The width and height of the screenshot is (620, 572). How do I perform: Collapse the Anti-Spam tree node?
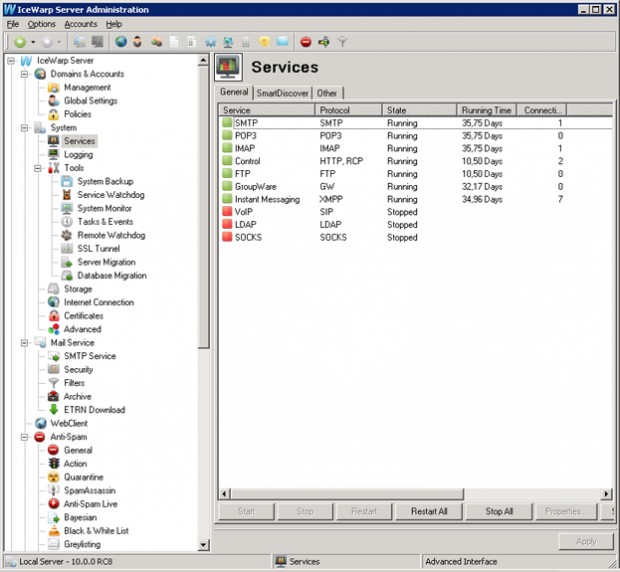point(25,437)
